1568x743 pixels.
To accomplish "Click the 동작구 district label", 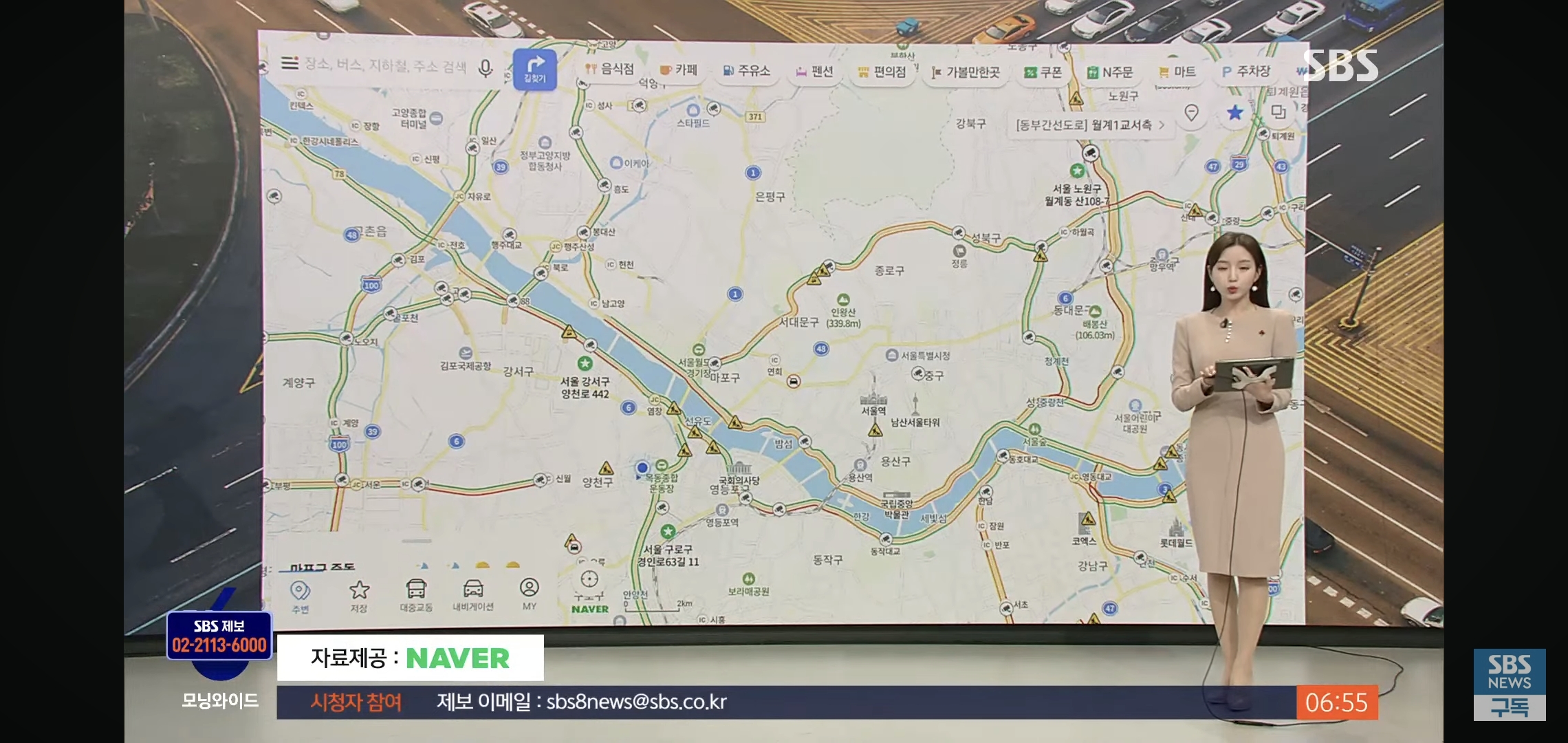I will [827, 560].
